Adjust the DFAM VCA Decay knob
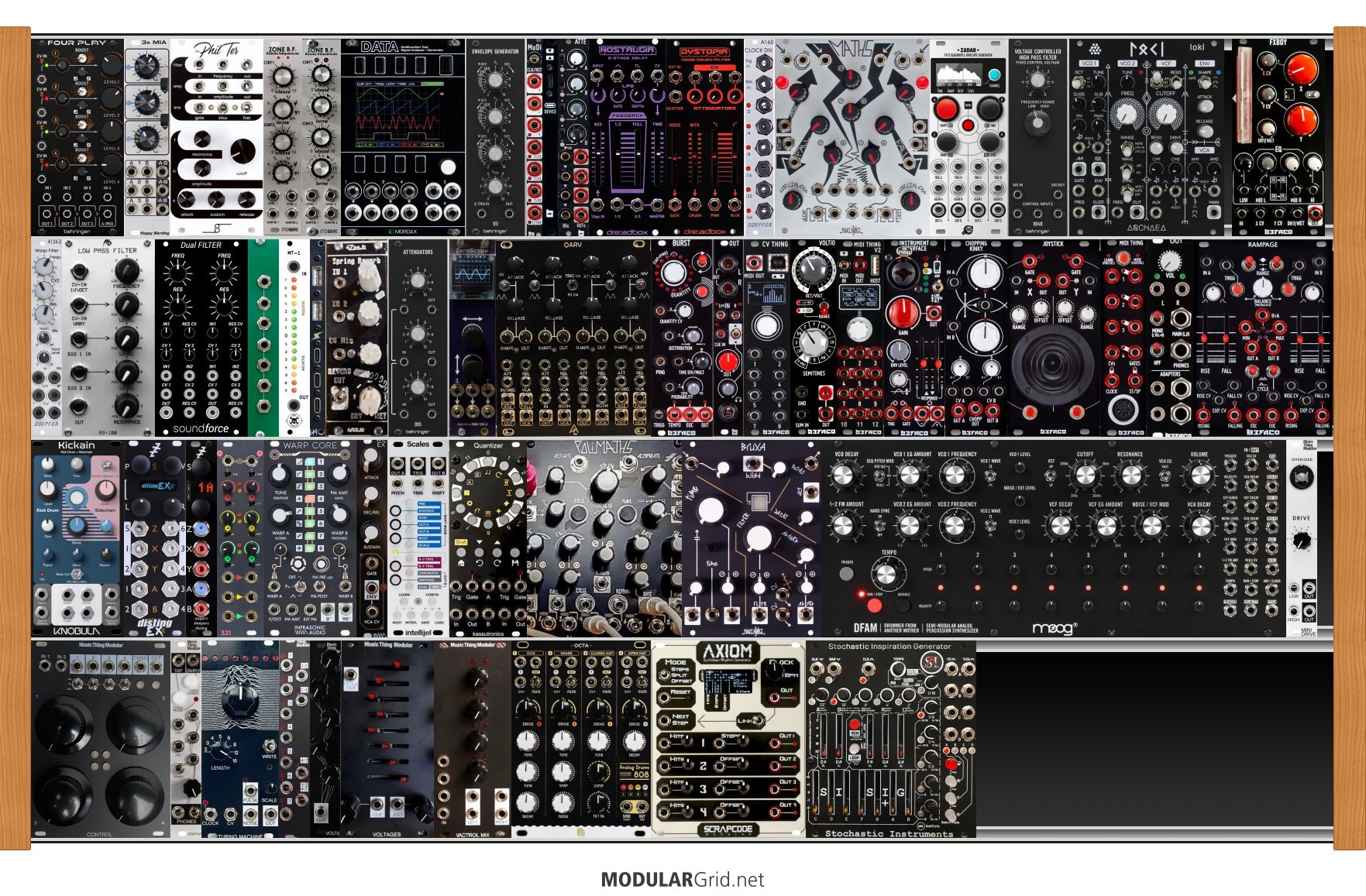This screenshot has height=896, width=1366. click(1200, 525)
